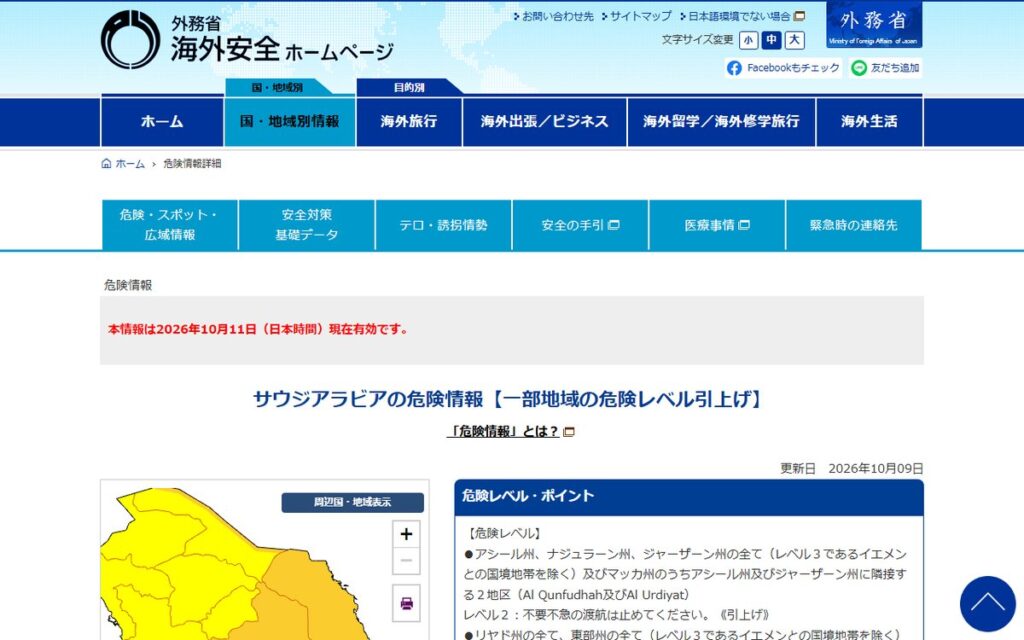Select 国・地域別情報 navigation tab

click(290, 121)
